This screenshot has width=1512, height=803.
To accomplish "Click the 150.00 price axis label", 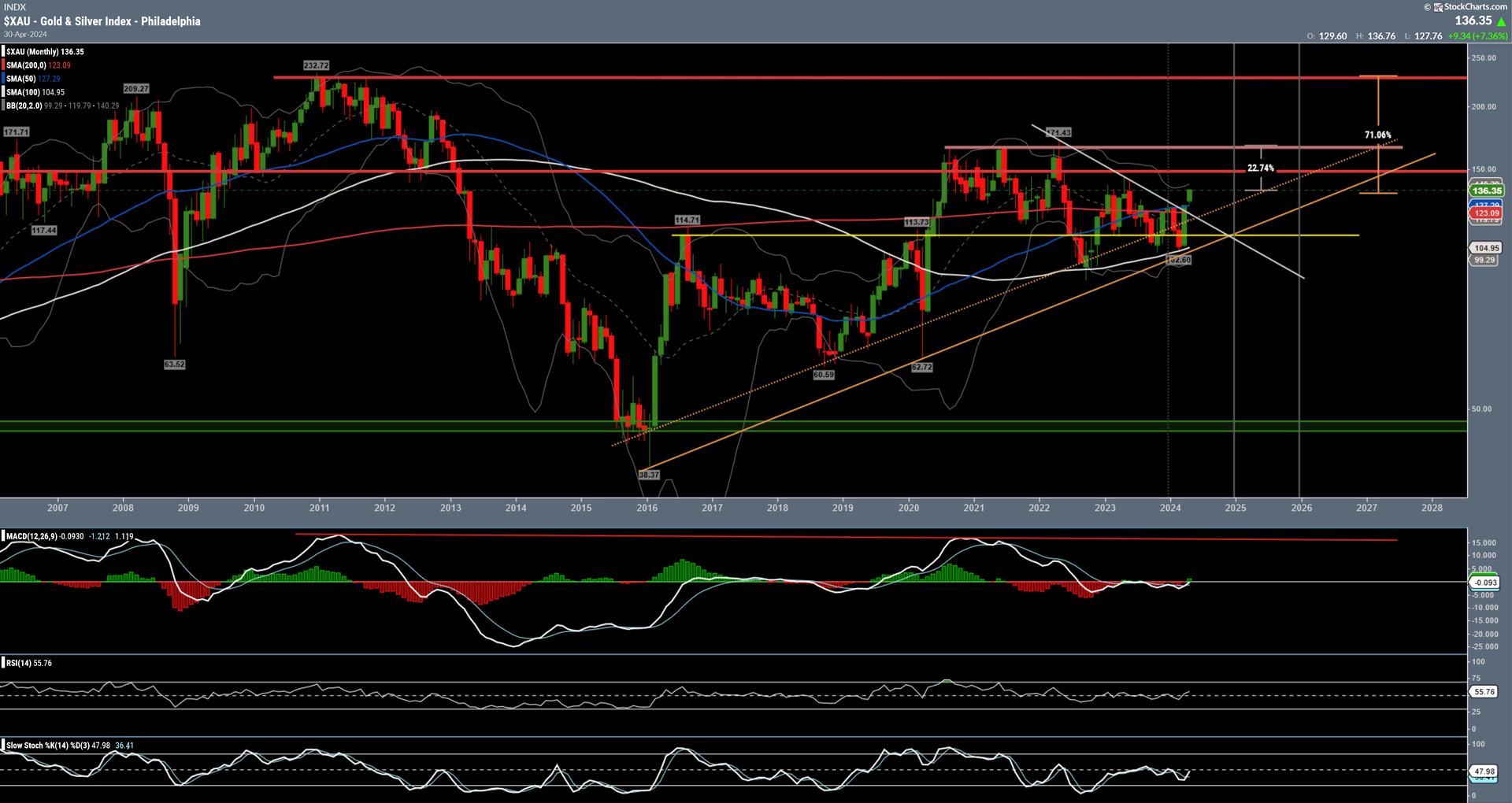I will pos(1484,170).
